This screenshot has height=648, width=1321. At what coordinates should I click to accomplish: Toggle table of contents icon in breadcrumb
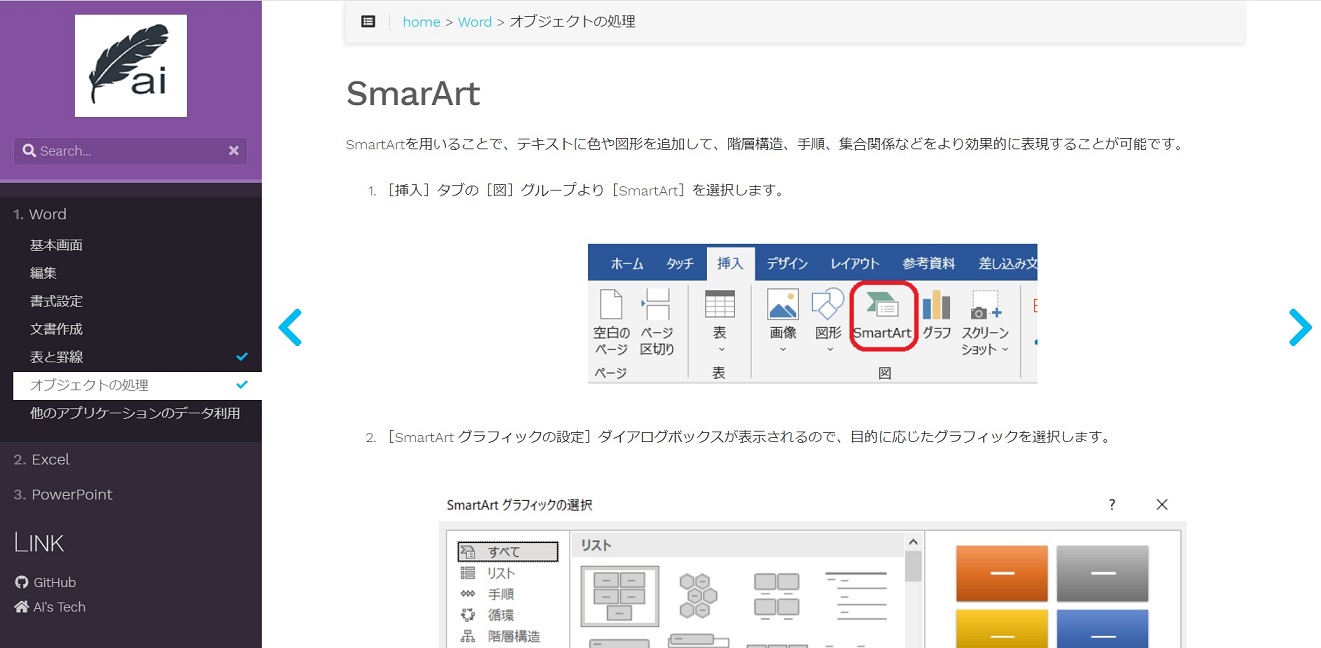point(368,21)
